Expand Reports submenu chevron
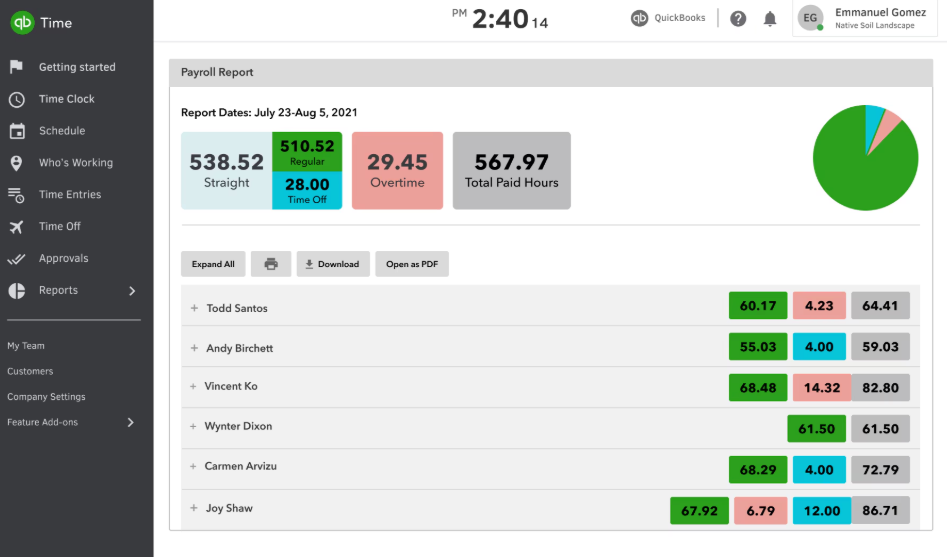This screenshot has width=947, height=557. coord(132,291)
